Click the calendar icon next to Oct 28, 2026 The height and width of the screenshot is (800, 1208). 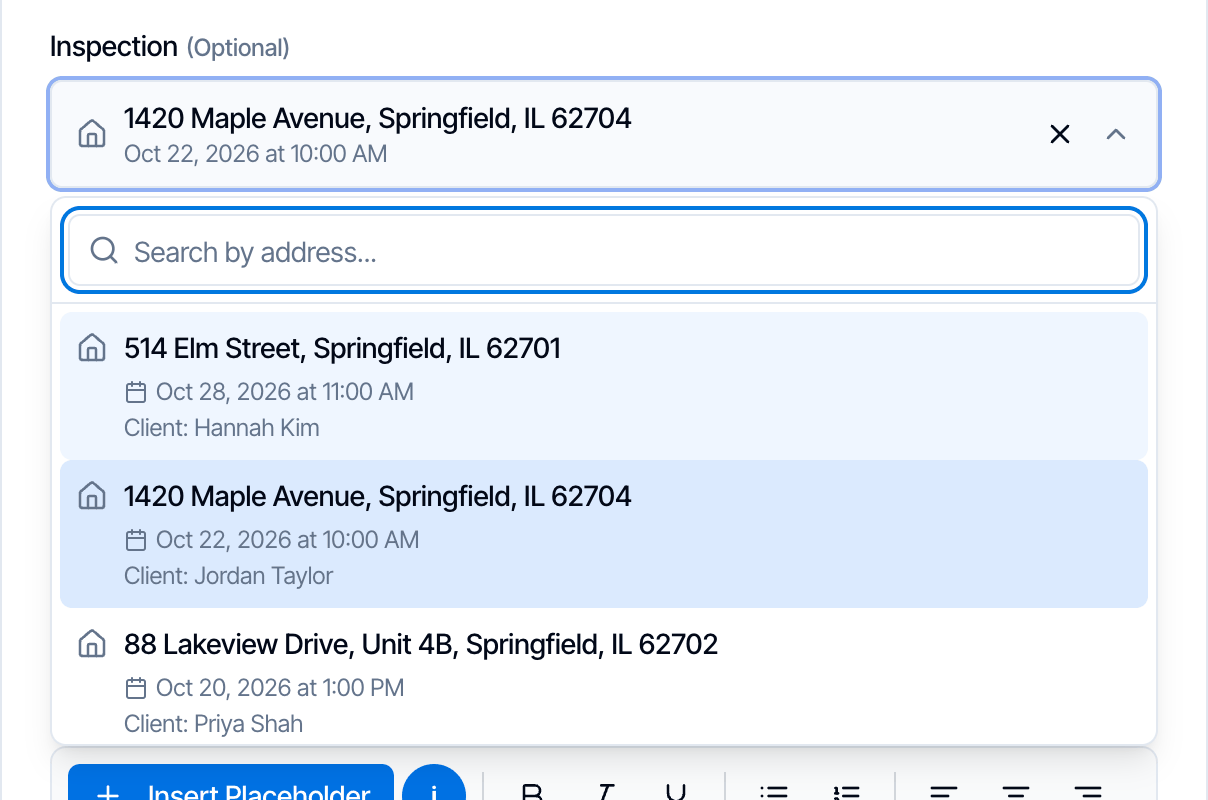coord(136,392)
